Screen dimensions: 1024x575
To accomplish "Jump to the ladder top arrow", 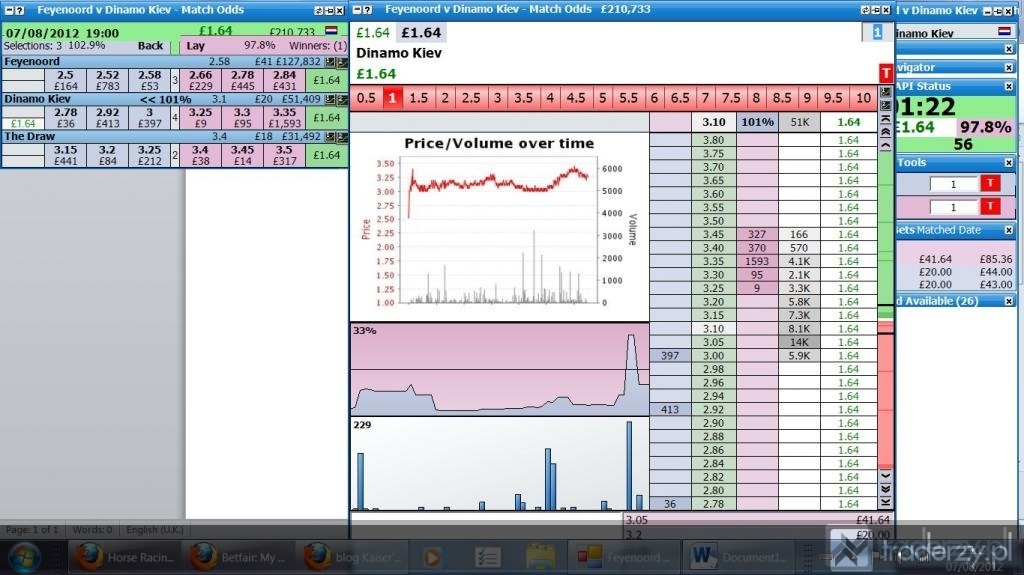I will point(886,120).
